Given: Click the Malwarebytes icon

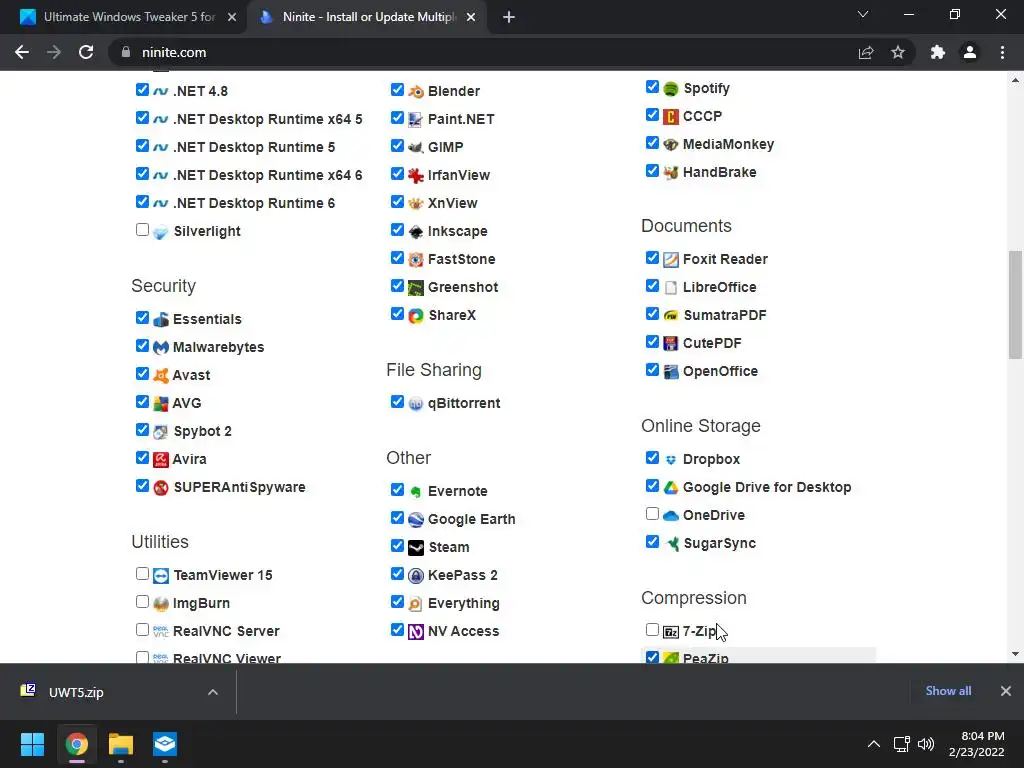Looking at the screenshot, I should [161, 348].
